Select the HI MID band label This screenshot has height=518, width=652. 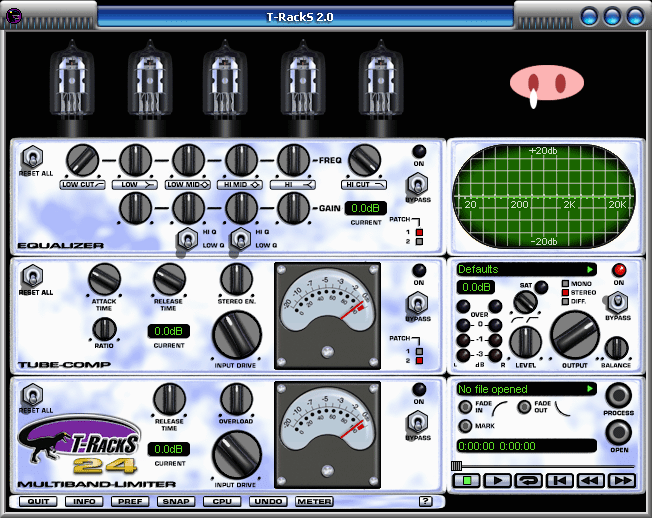coord(240,185)
